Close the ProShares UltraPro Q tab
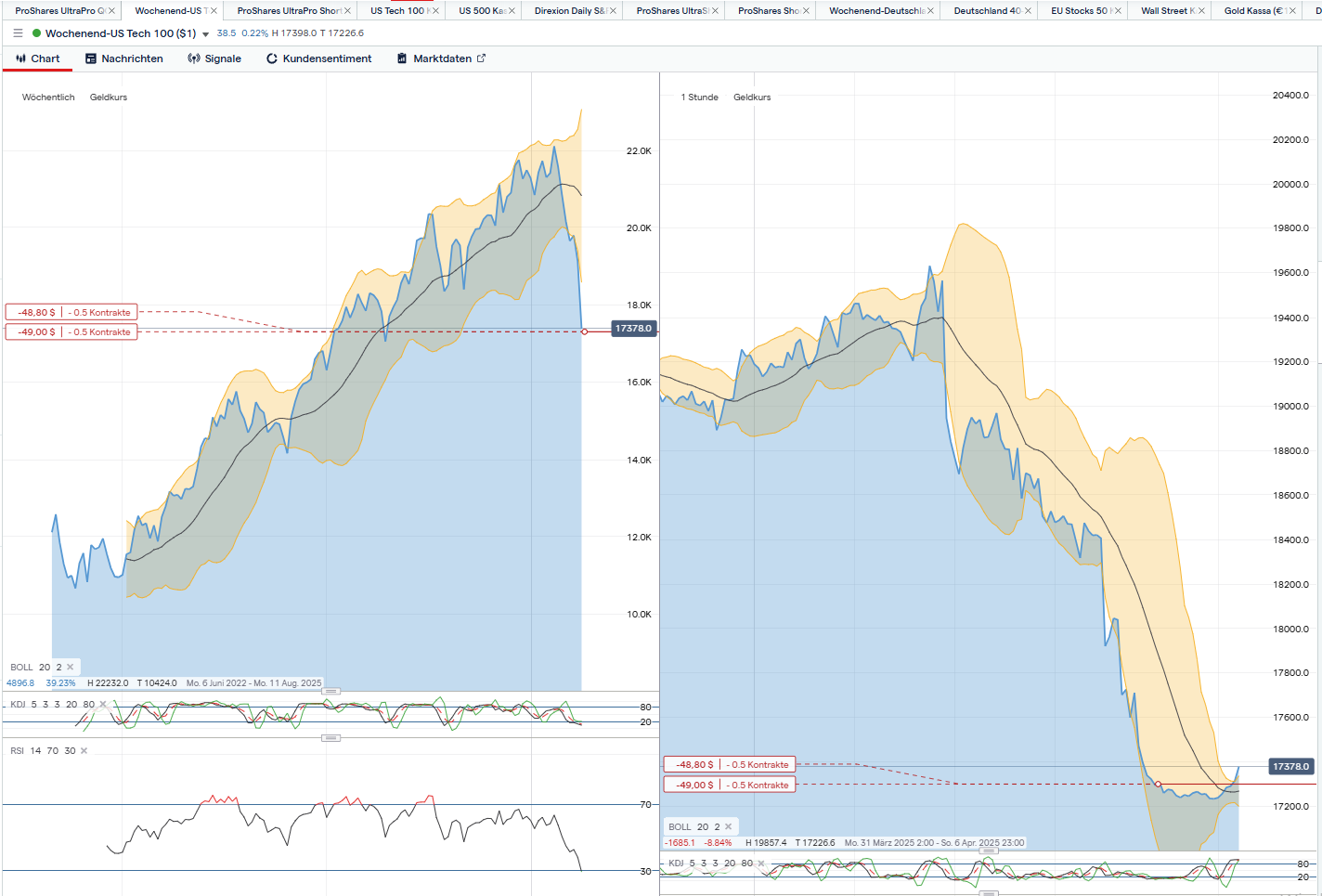The image size is (1322, 896). pyautogui.click(x=112, y=11)
